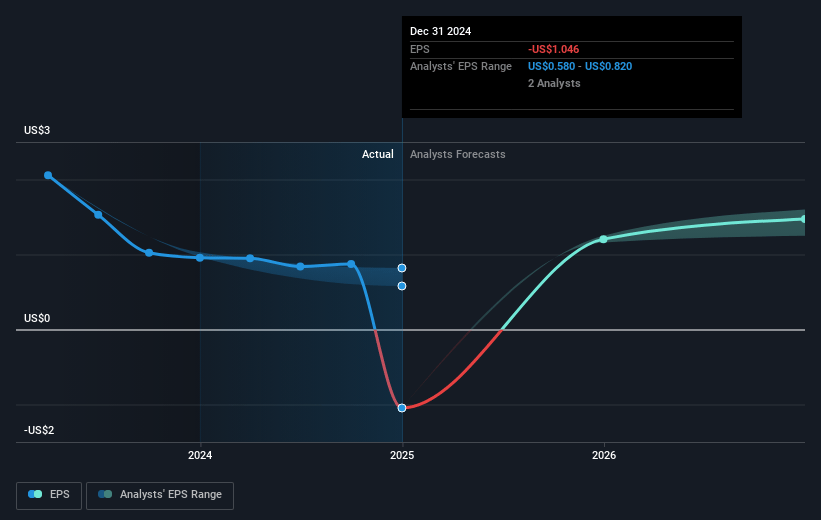The image size is (821, 520).
Task: Click the EPS data point at Dec 31 2024 low
Action: (402, 408)
